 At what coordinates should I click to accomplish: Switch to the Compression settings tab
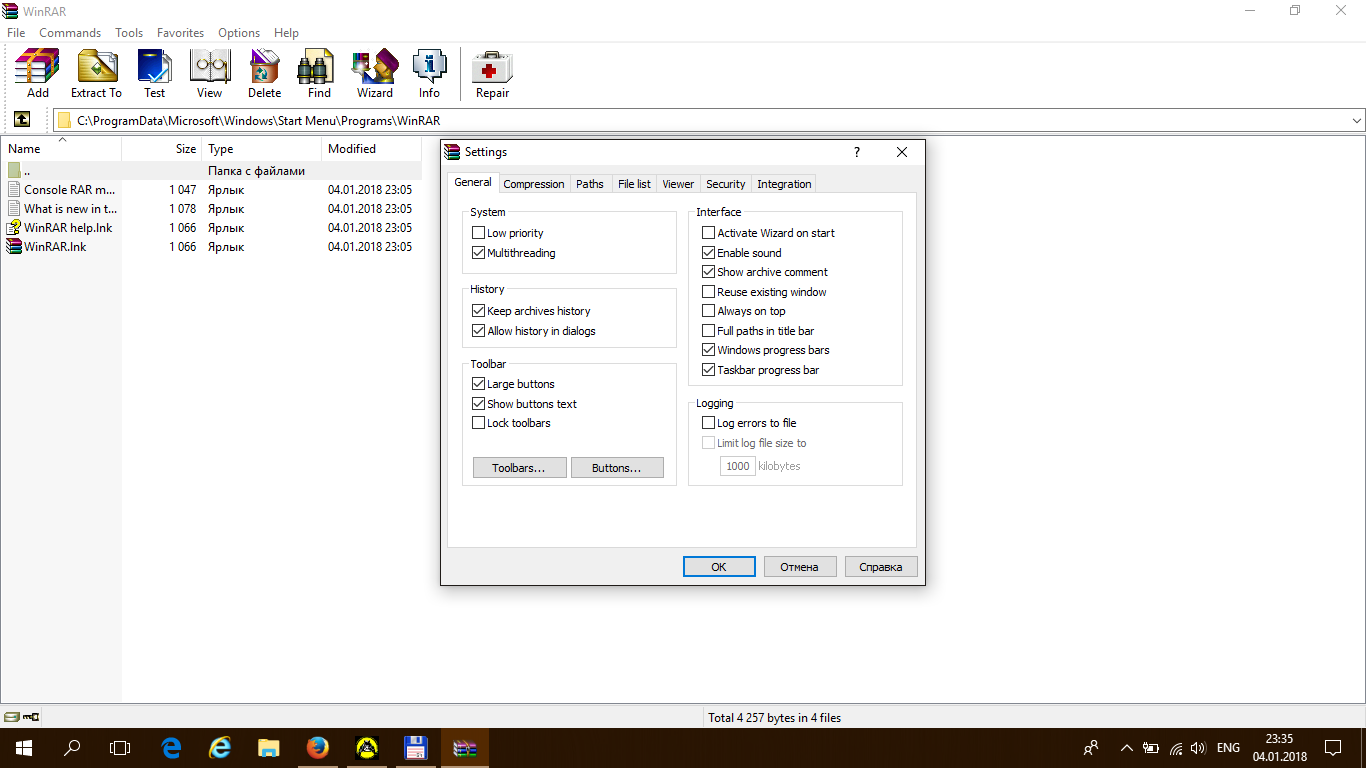pos(533,183)
